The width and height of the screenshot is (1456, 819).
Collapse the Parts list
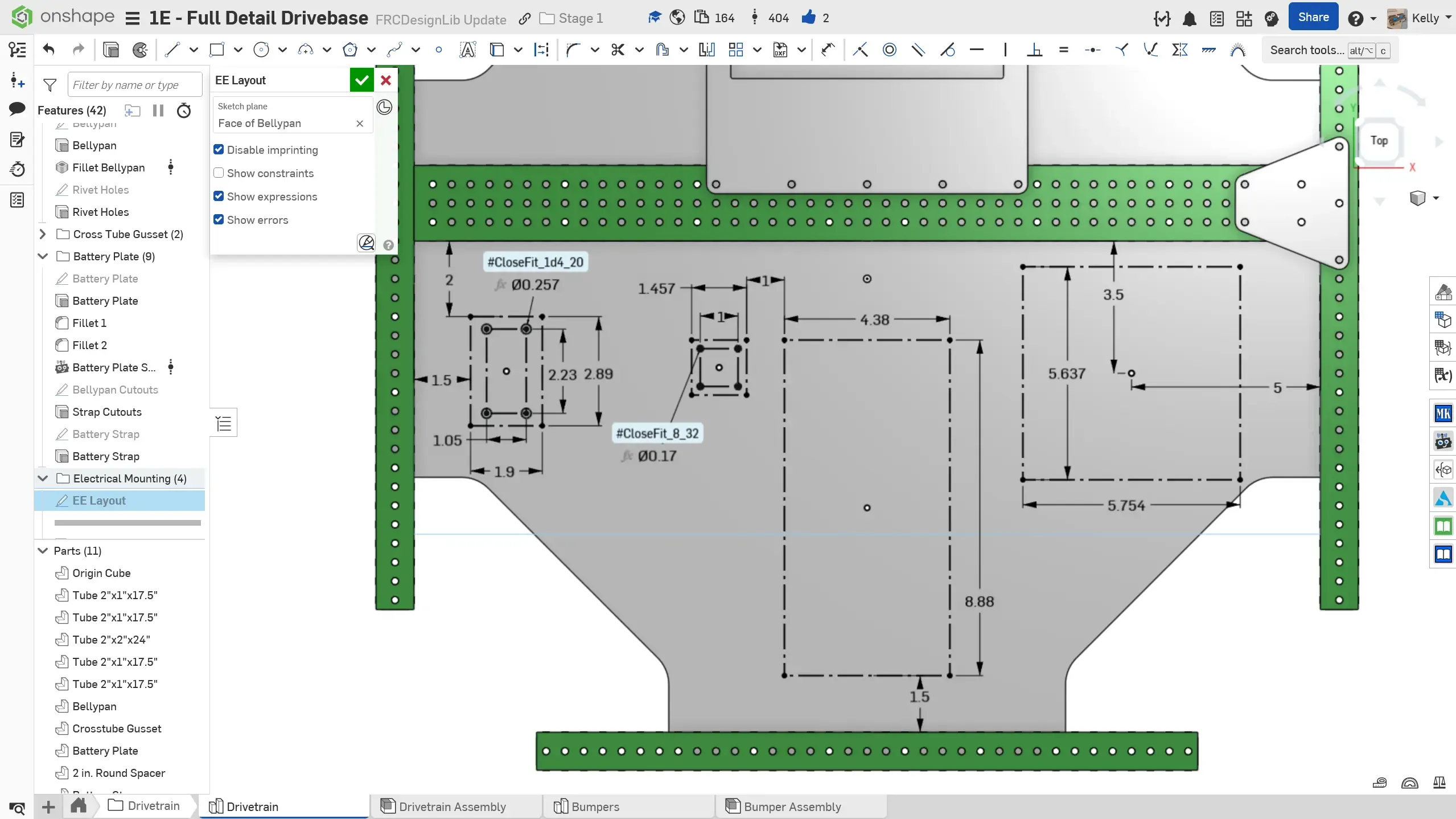coord(43,551)
